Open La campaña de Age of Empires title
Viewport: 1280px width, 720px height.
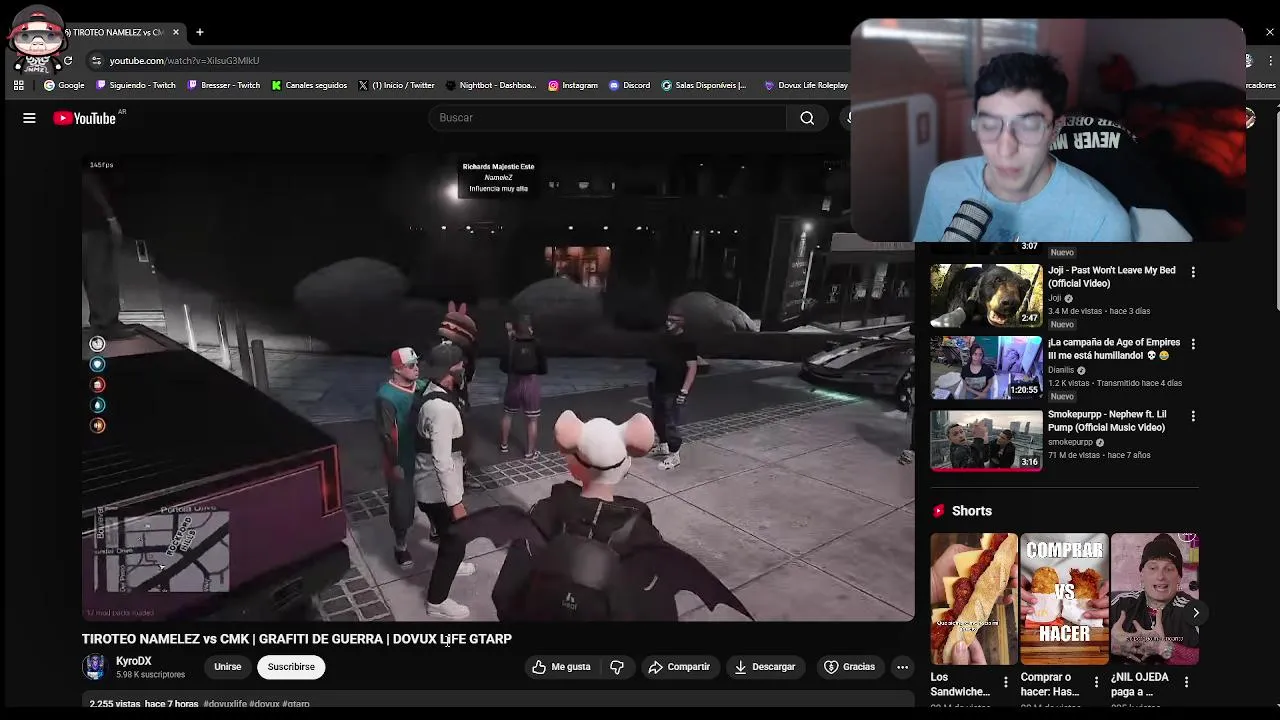tap(1114, 349)
